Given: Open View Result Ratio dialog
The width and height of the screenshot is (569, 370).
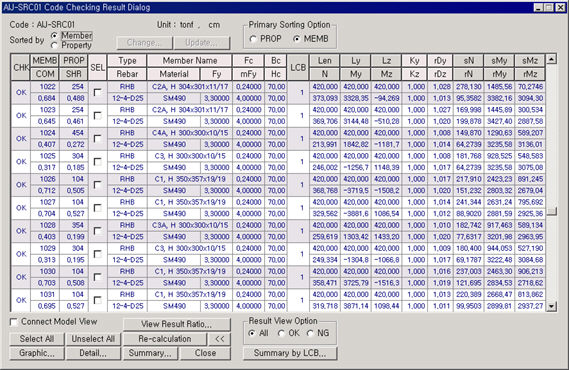Looking at the screenshot, I should 177,324.
